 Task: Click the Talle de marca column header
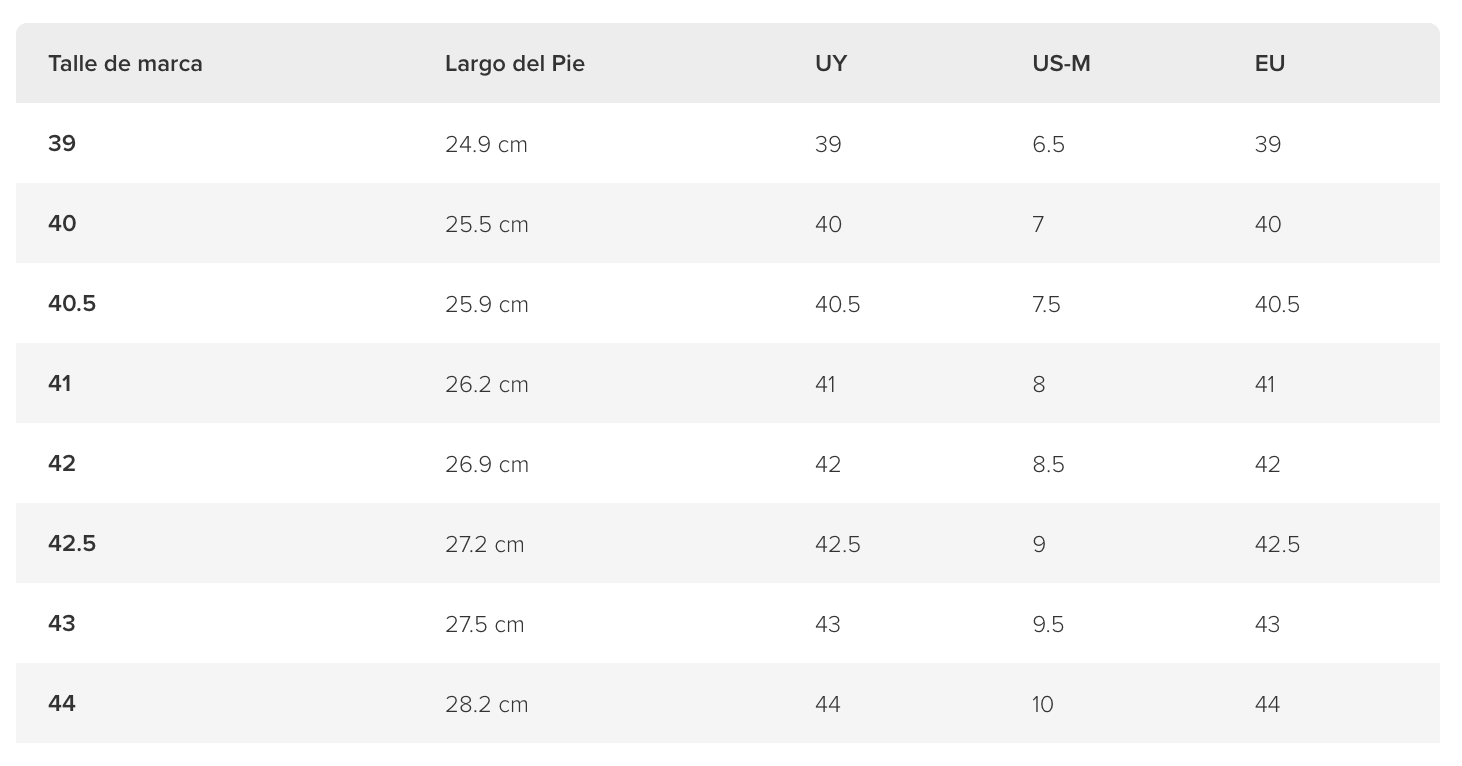(125, 64)
